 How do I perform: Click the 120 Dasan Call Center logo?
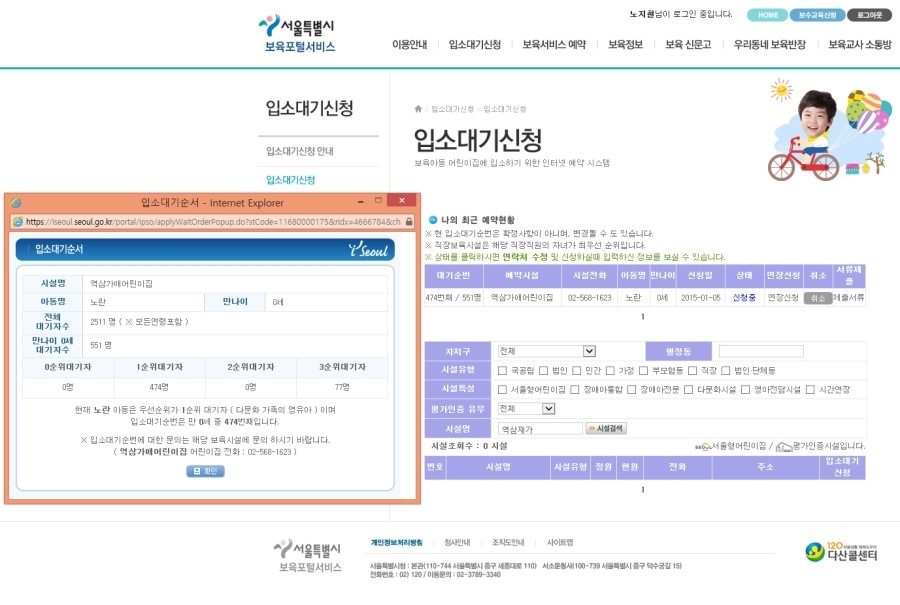point(841,551)
